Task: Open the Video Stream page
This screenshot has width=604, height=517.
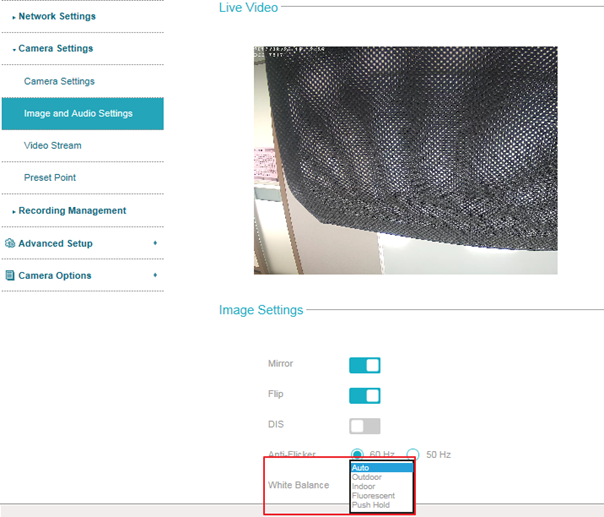Action: tap(53, 146)
